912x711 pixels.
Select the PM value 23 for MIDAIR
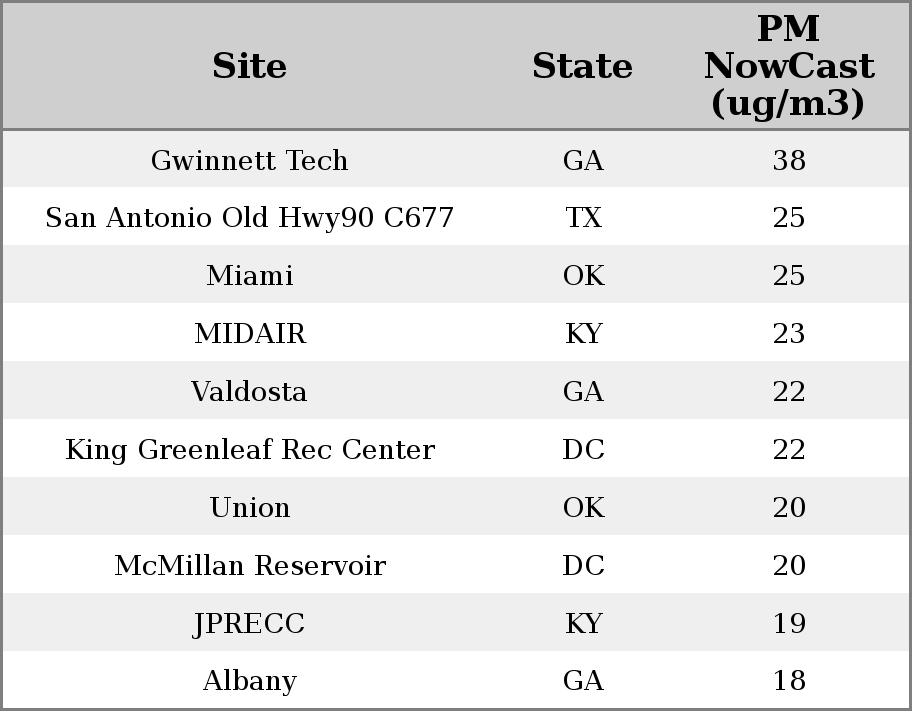pos(788,334)
